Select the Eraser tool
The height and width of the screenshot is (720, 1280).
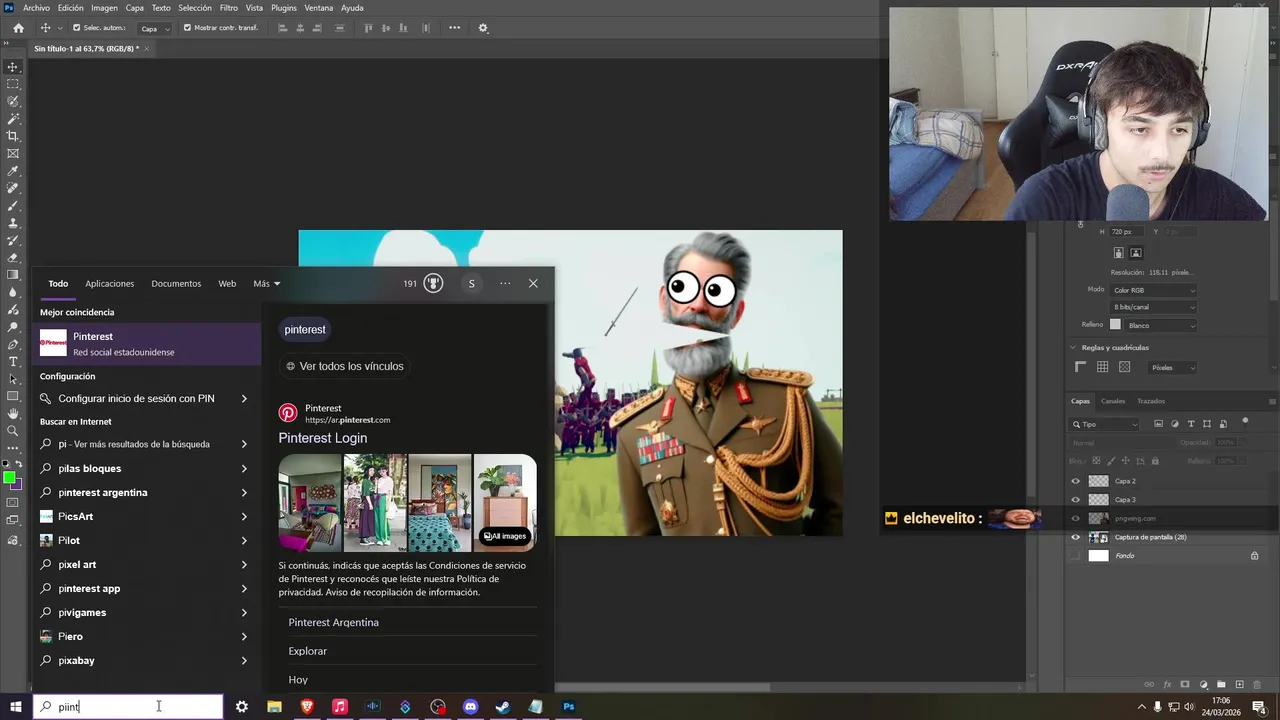[x=13, y=257]
